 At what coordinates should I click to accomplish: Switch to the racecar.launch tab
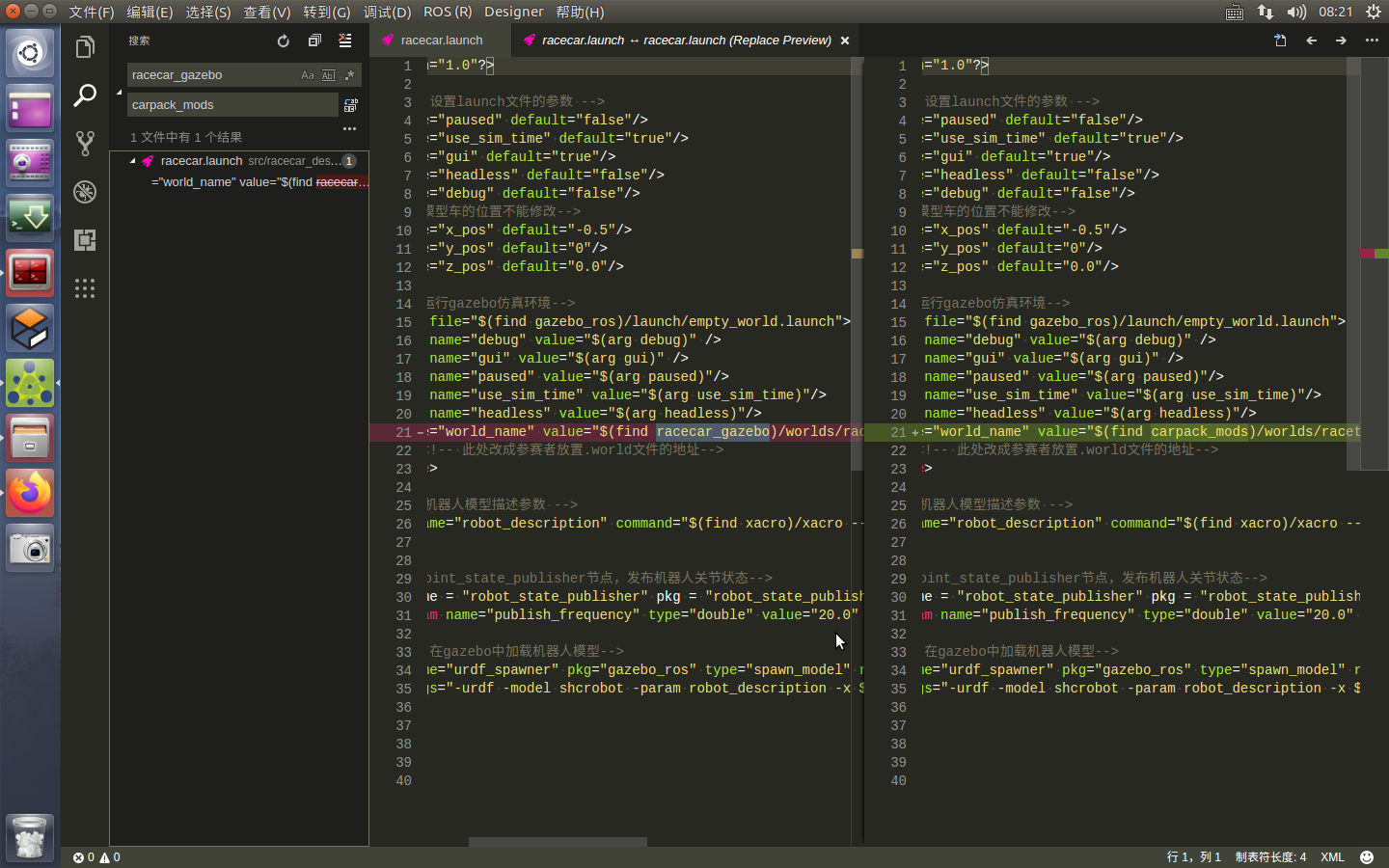440,41
